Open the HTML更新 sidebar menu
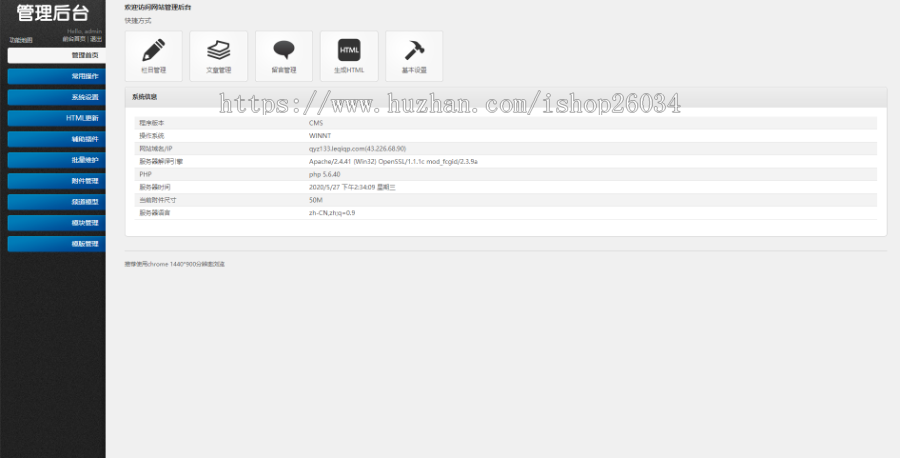 [x=56, y=118]
